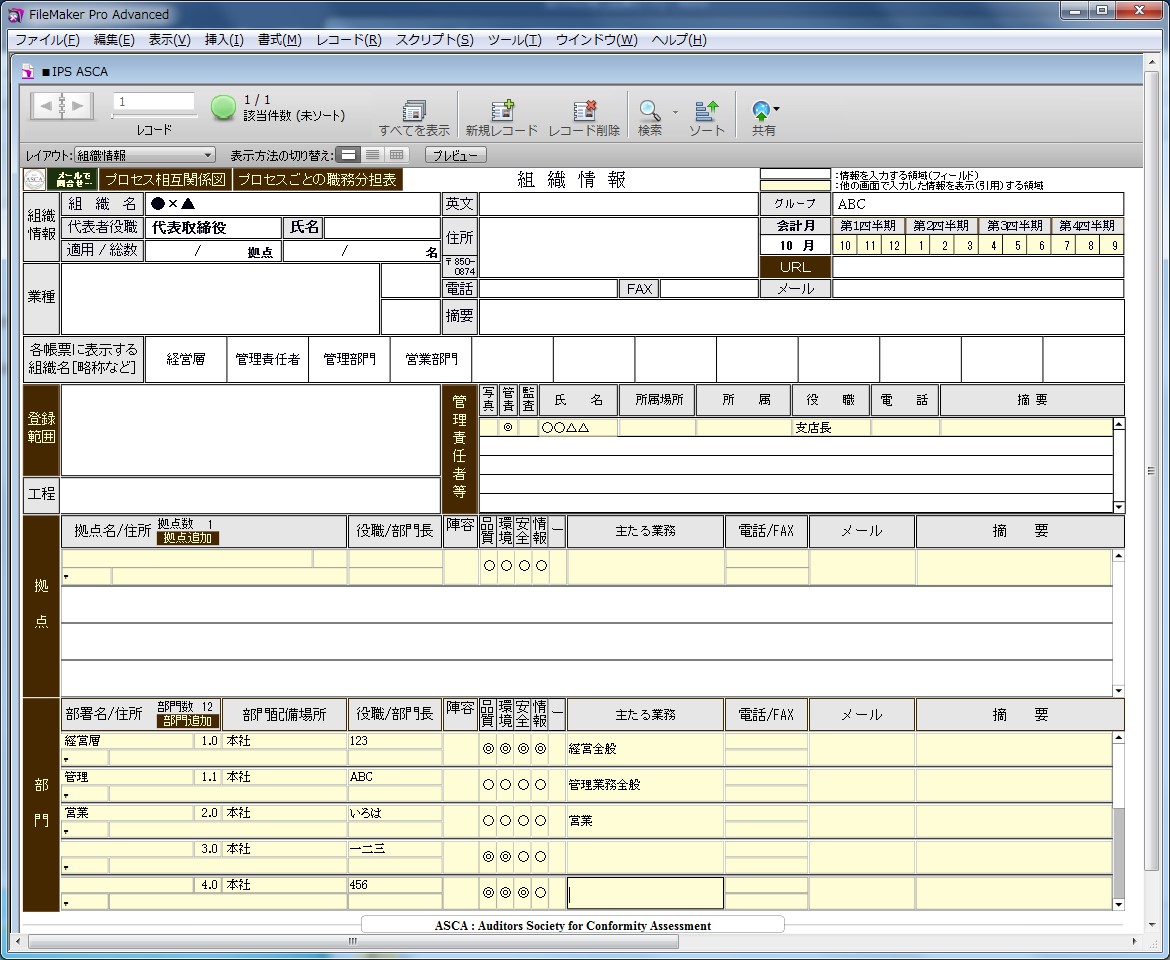The height and width of the screenshot is (960, 1170).
Task: Show all records with すべてを表示 icon
Action: pyautogui.click(x=414, y=110)
